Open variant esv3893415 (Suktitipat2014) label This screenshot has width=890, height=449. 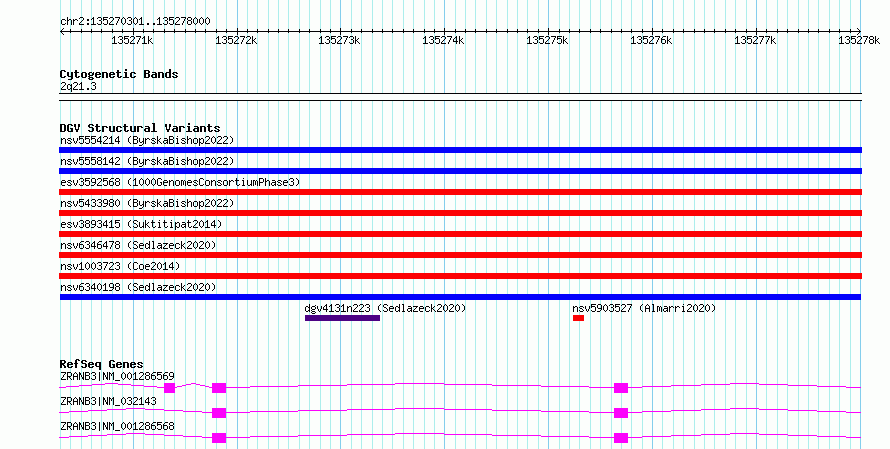[x=141, y=224]
